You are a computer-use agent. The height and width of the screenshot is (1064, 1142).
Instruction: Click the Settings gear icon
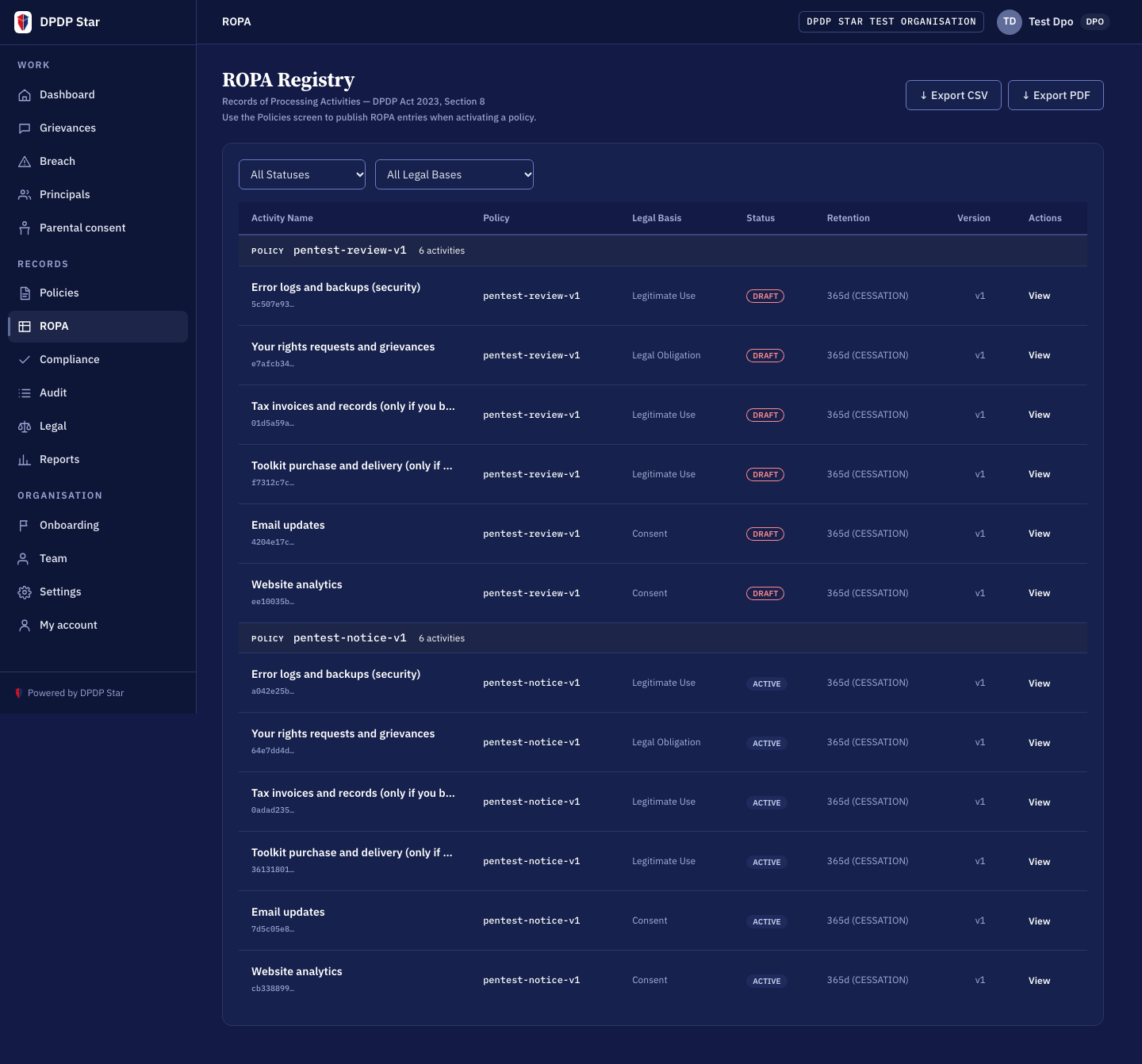(x=25, y=592)
